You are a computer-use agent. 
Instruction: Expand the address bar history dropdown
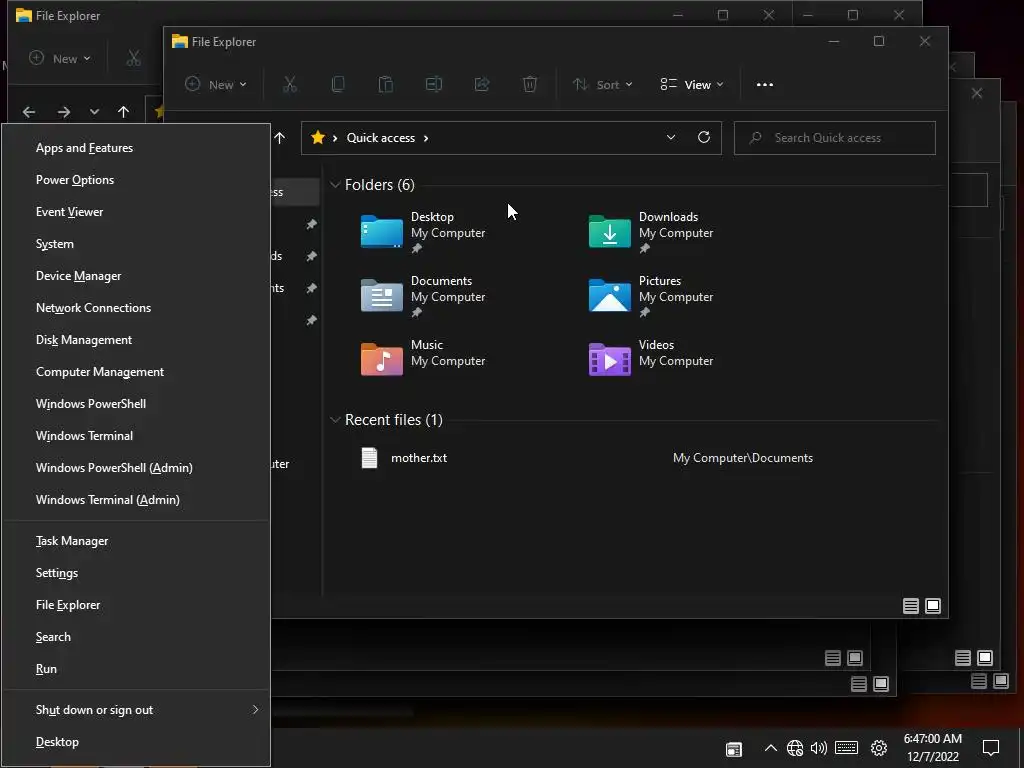pos(671,137)
